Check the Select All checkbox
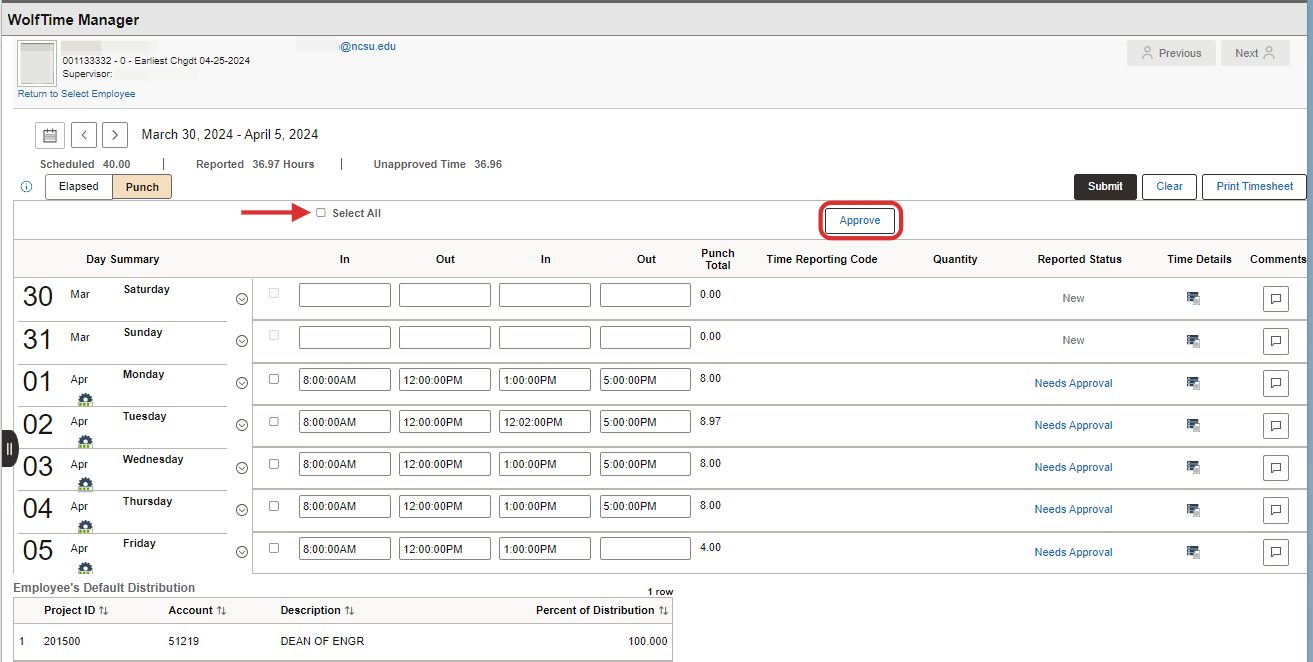1313x662 pixels. [x=321, y=213]
